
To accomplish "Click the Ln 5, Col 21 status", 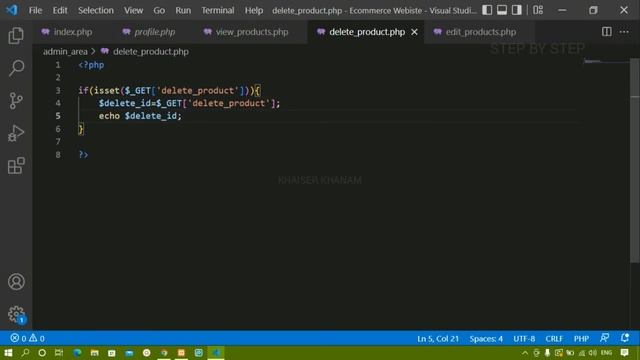I will [x=438, y=339].
